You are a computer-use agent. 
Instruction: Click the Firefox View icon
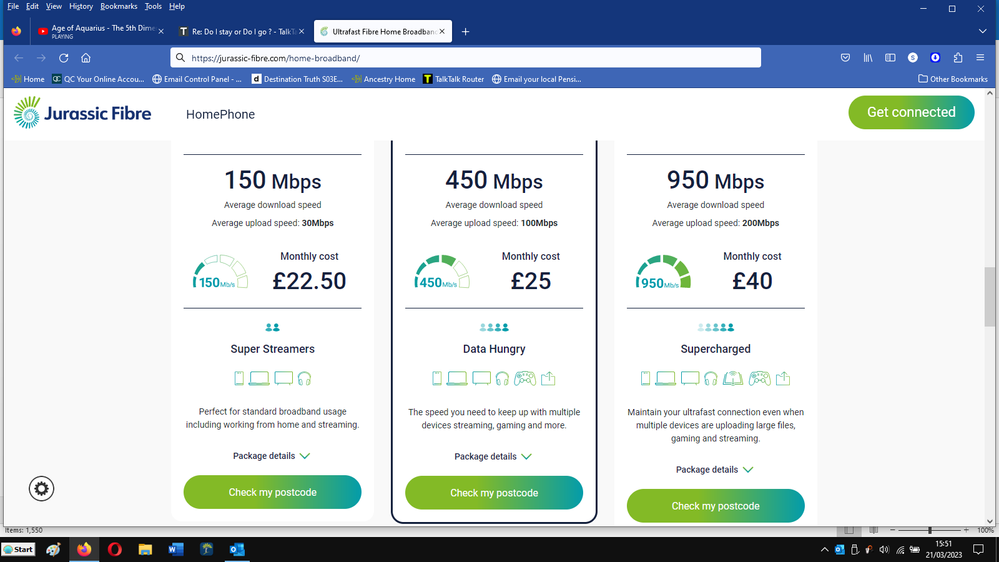click(x=16, y=31)
